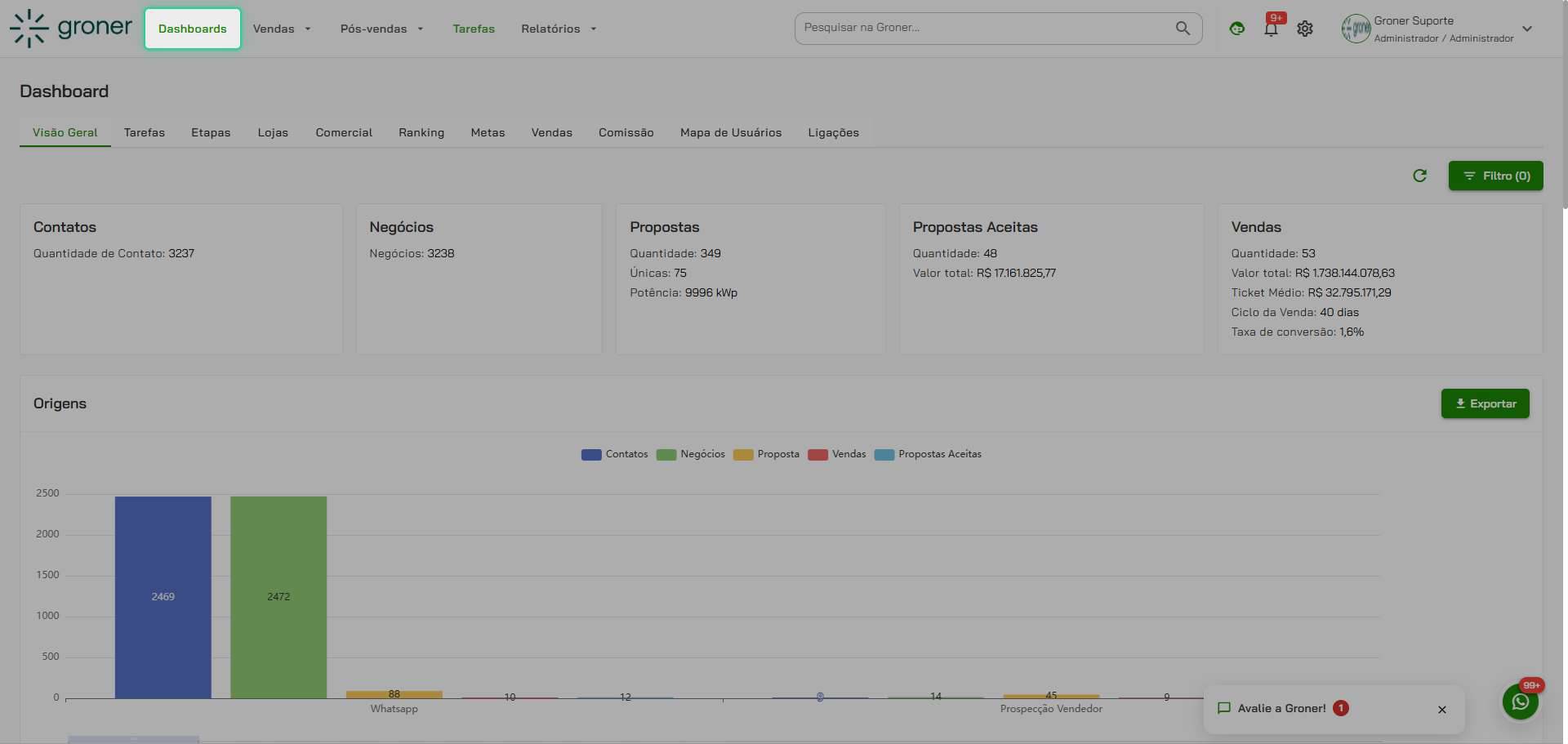Switch to the Metas tab
This screenshot has height=744, width=1568.
[x=488, y=132]
